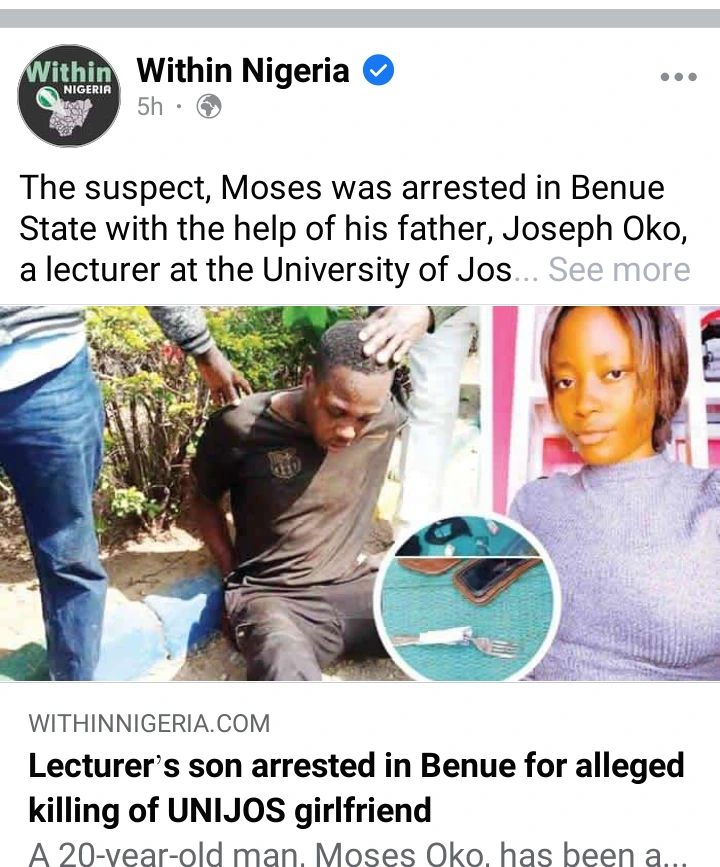Click the circular phone and fork inset
The image size is (720, 867).
pyautogui.click(x=467, y=597)
